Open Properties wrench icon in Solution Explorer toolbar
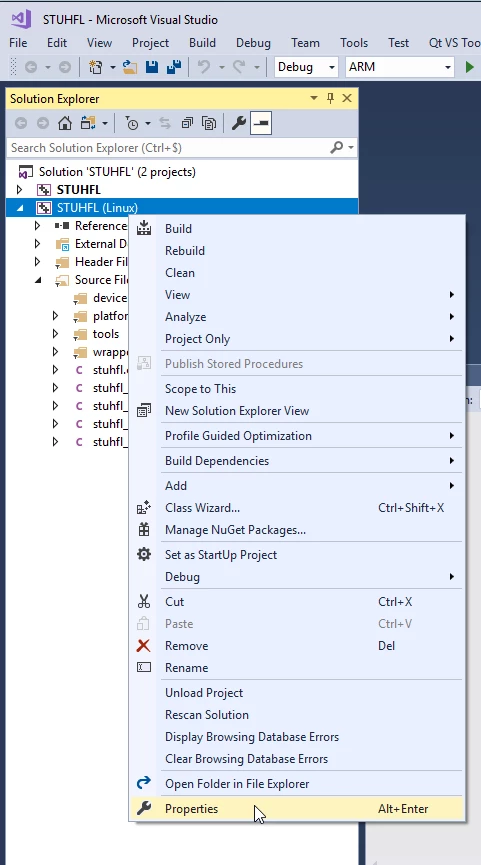The image size is (481, 865). click(x=238, y=123)
